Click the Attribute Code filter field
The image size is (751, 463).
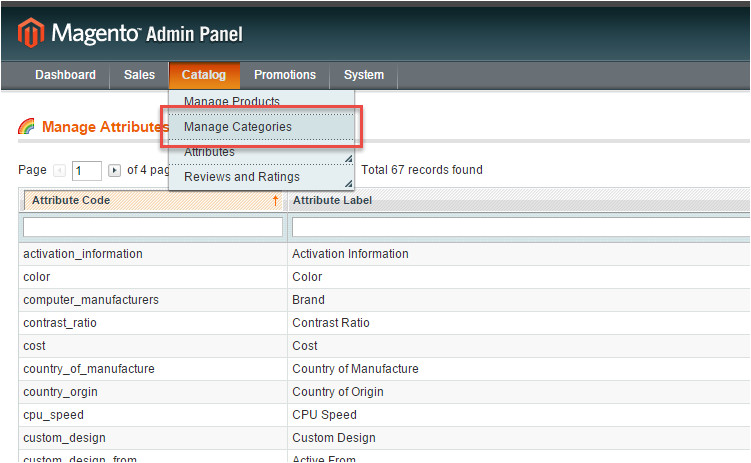tap(152, 228)
